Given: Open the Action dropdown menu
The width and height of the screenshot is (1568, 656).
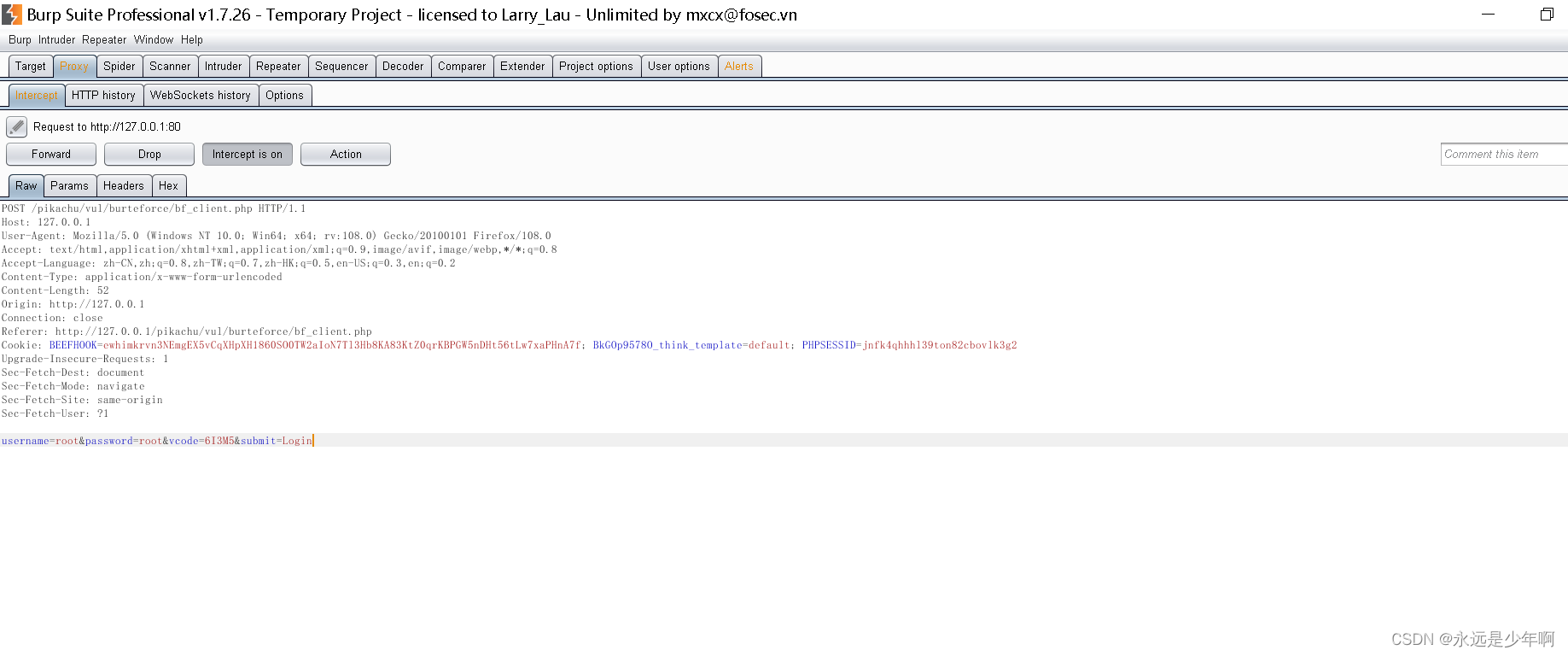Looking at the screenshot, I should [x=346, y=155].
